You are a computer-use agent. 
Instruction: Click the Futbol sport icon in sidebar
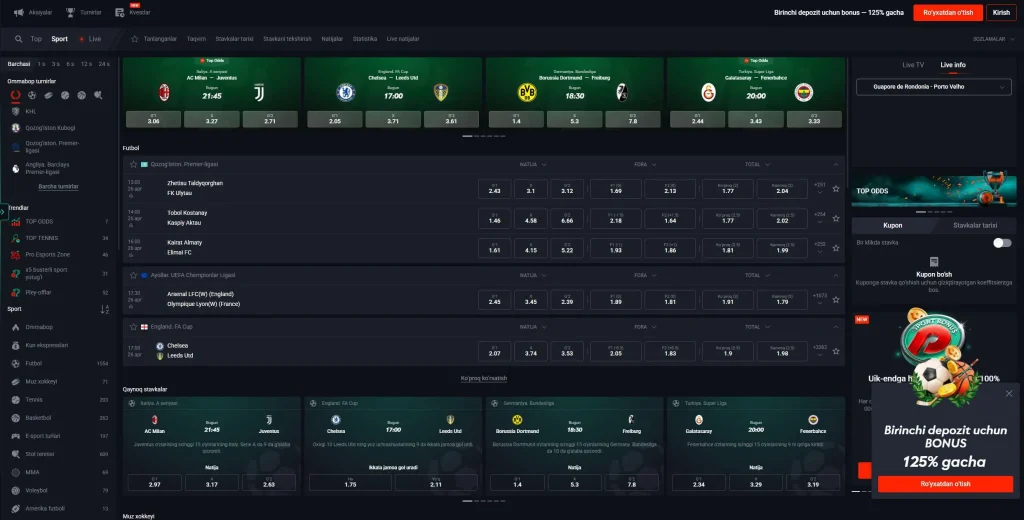[16, 363]
